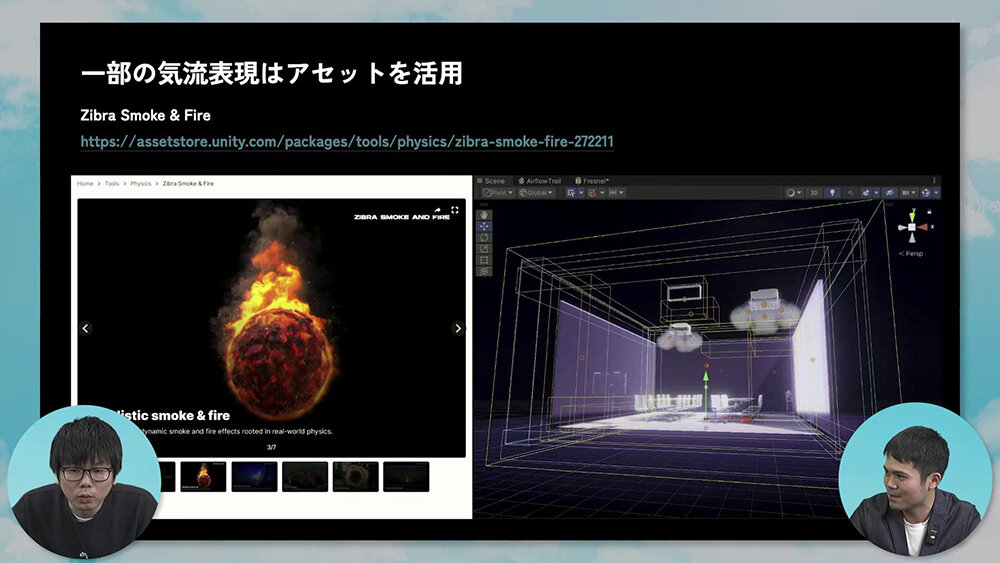Image resolution: width=1000 pixels, height=563 pixels.
Task: Open the Zibra asset store URL
Action: point(347,142)
